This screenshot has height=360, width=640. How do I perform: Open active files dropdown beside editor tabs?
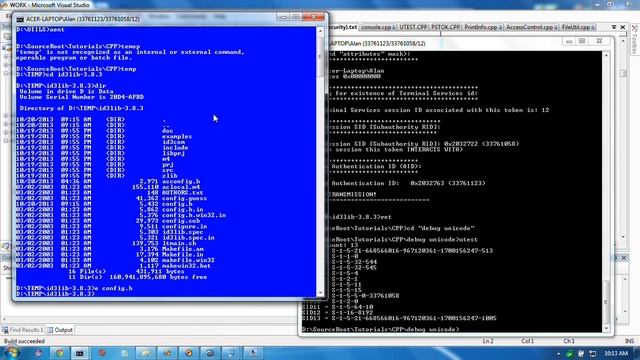point(613,27)
